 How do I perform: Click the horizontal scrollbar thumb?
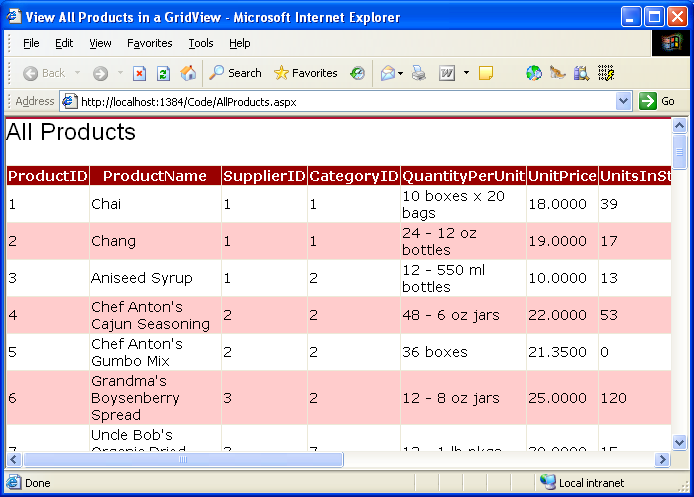pos(183,459)
